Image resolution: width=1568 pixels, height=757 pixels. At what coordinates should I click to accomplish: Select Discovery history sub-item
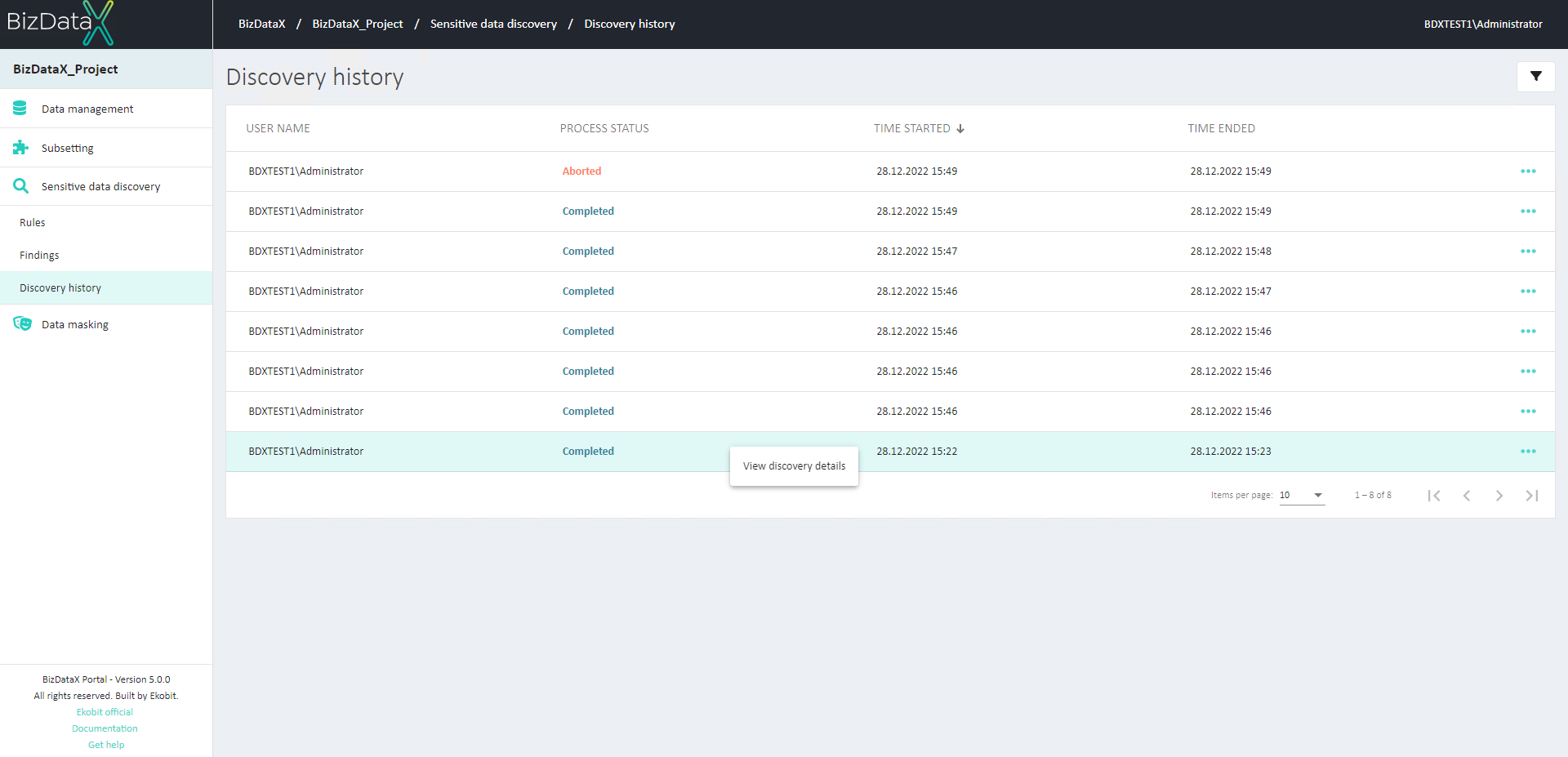(x=106, y=287)
